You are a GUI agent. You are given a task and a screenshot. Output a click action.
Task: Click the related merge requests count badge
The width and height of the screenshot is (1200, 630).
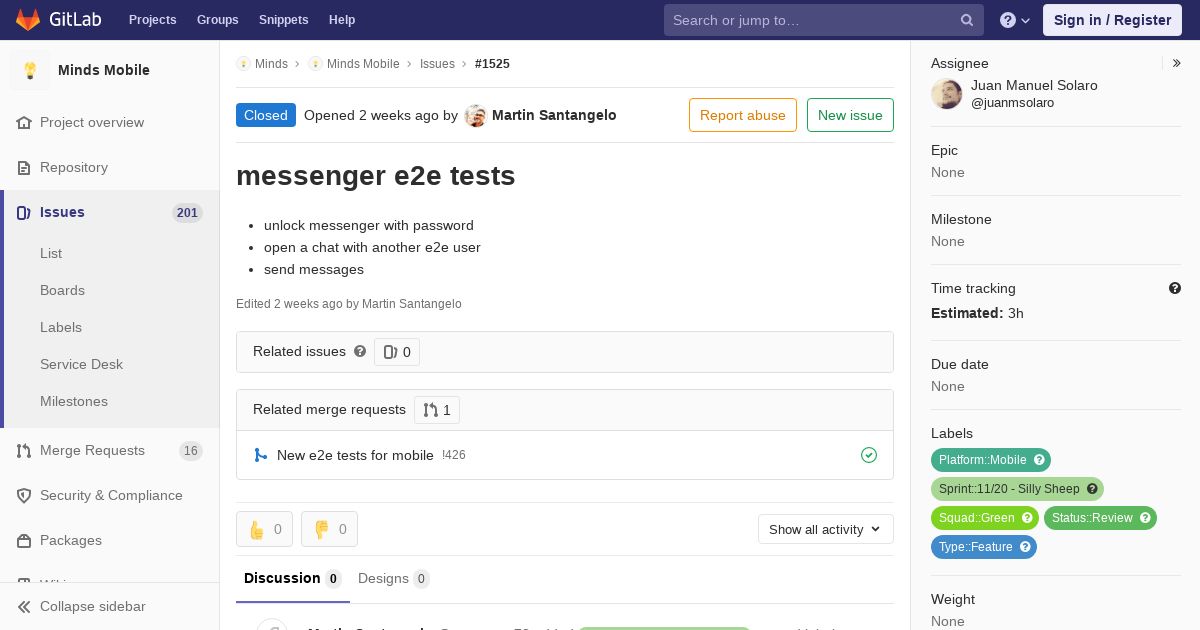click(x=437, y=410)
